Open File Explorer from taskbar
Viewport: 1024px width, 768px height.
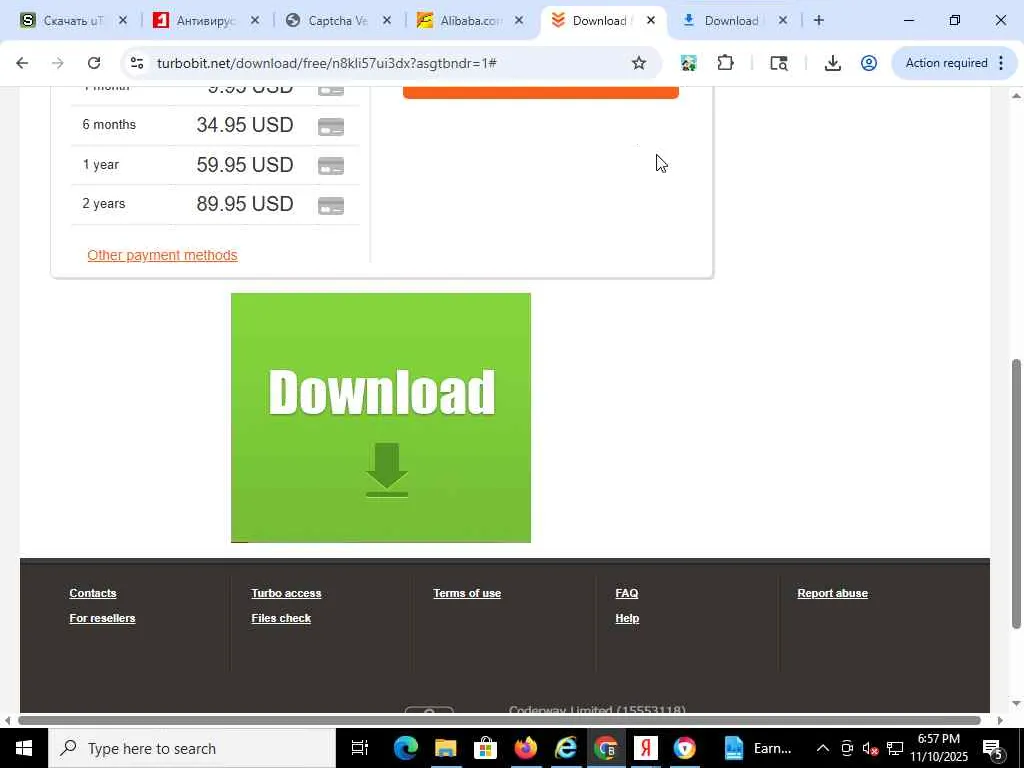[445, 748]
